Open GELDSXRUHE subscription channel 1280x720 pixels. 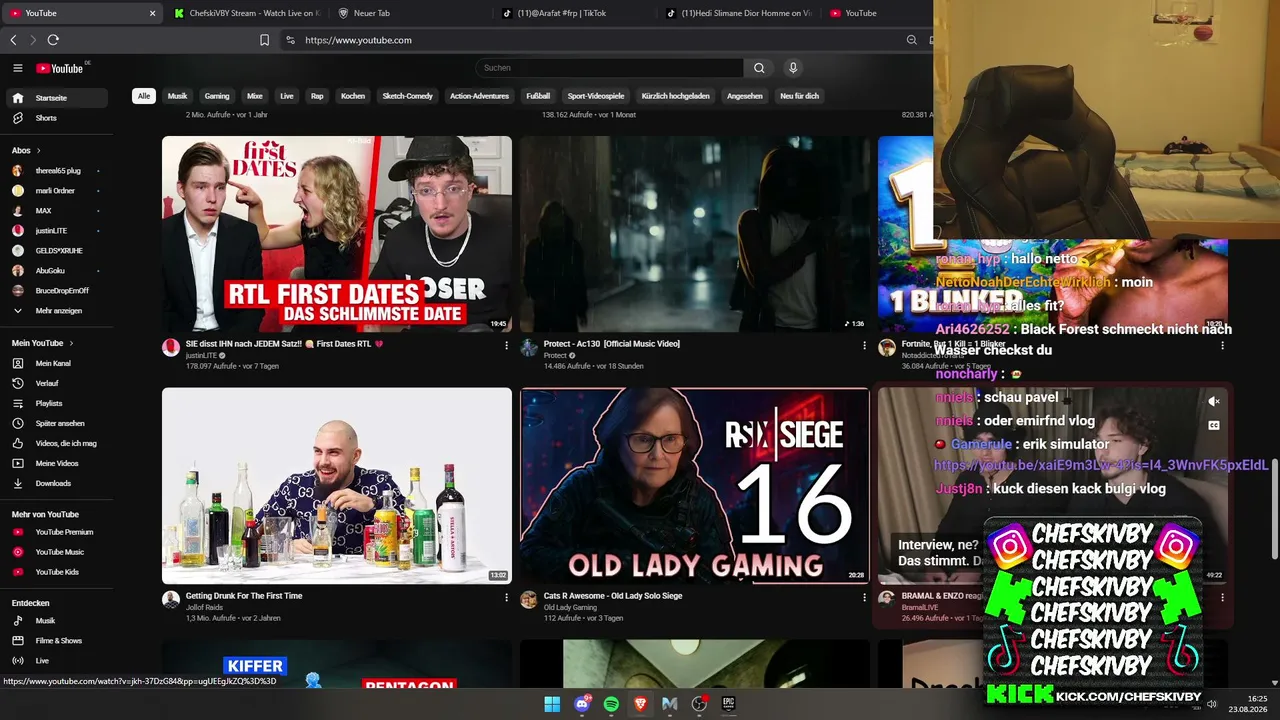coord(57,251)
